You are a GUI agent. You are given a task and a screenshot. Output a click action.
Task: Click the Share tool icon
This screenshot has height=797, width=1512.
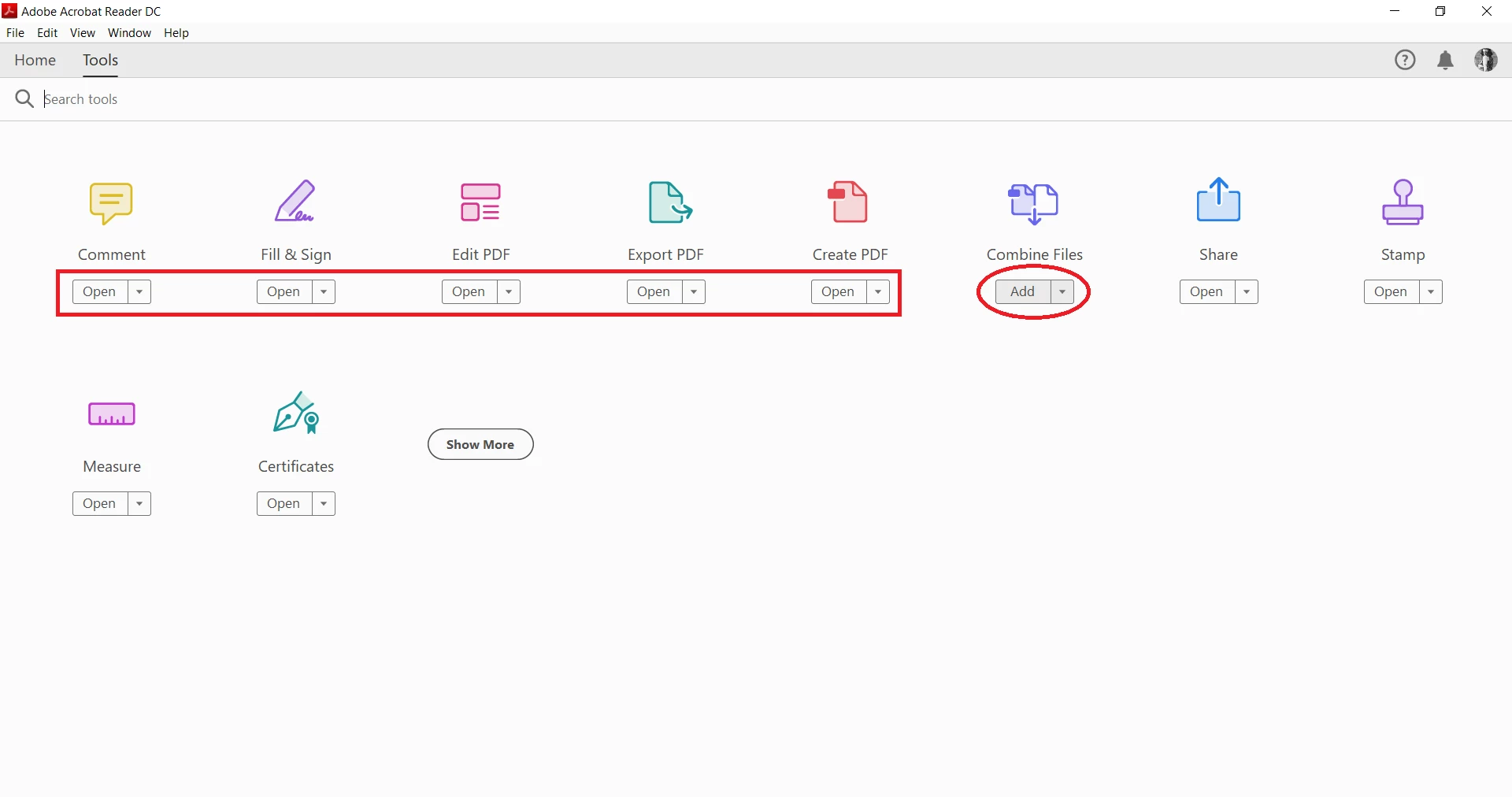[x=1218, y=199]
